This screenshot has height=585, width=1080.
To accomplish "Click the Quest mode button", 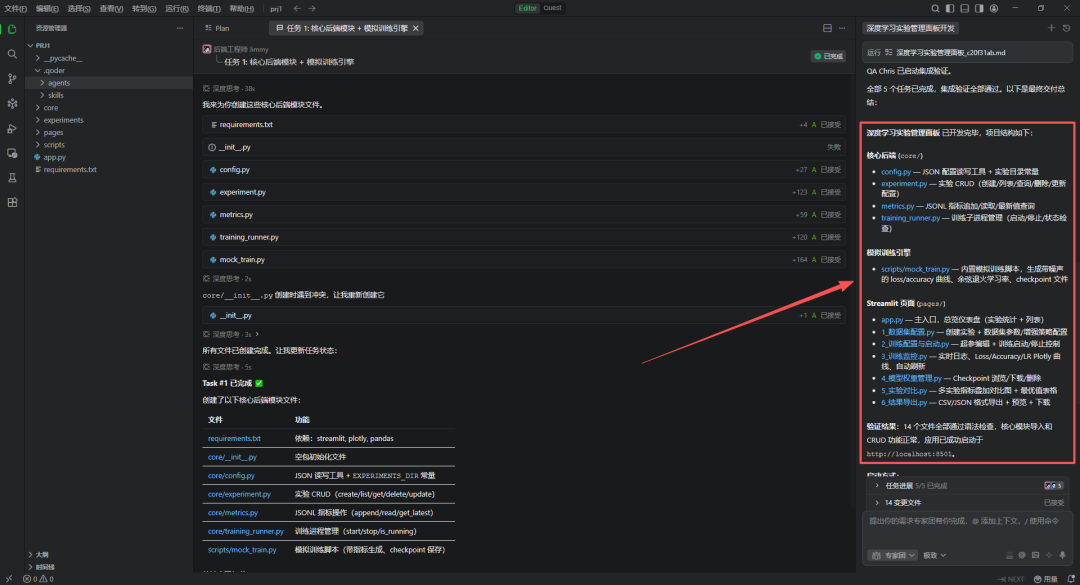I will coord(553,8).
